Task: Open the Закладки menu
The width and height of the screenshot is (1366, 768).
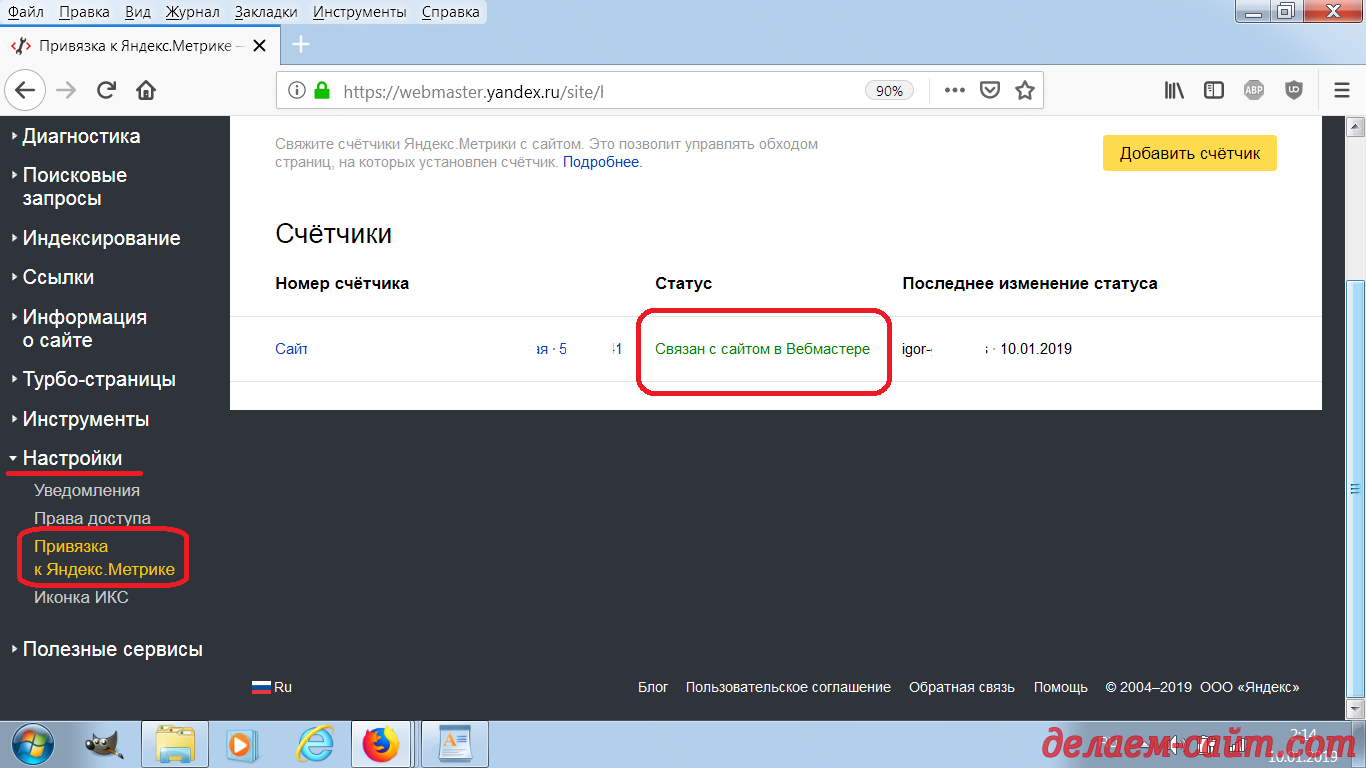Action: [x=266, y=12]
